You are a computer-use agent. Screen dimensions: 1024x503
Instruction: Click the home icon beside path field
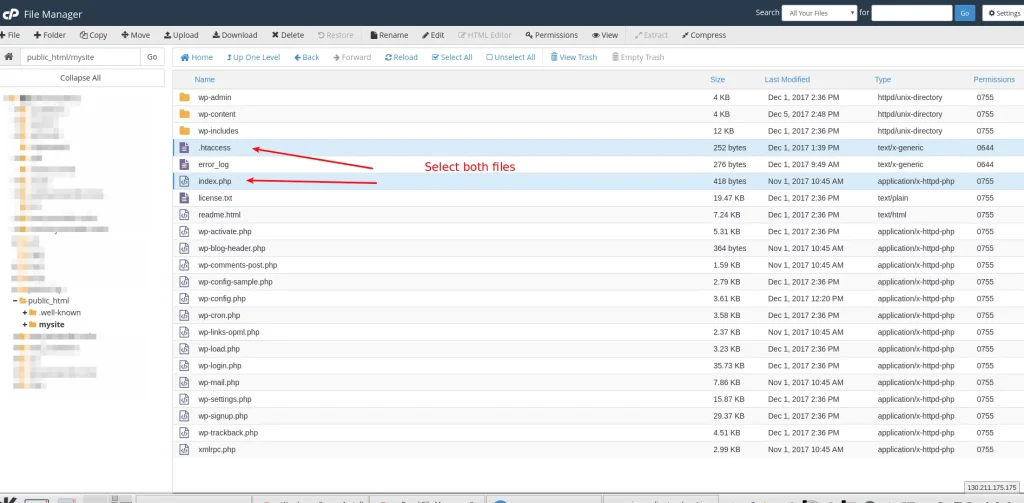(x=9, y=57)
